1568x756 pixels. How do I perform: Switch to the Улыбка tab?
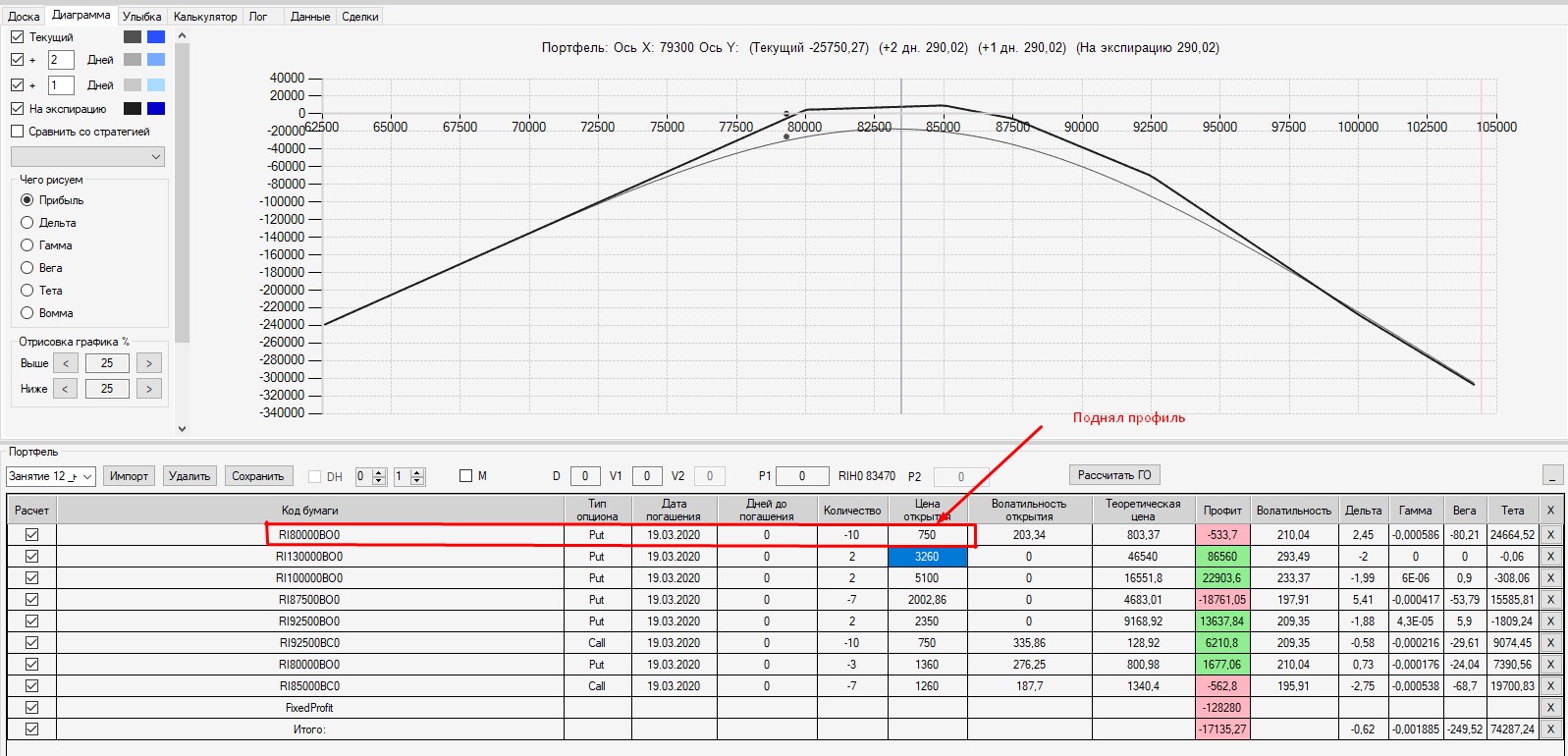(x=142, y=17)
